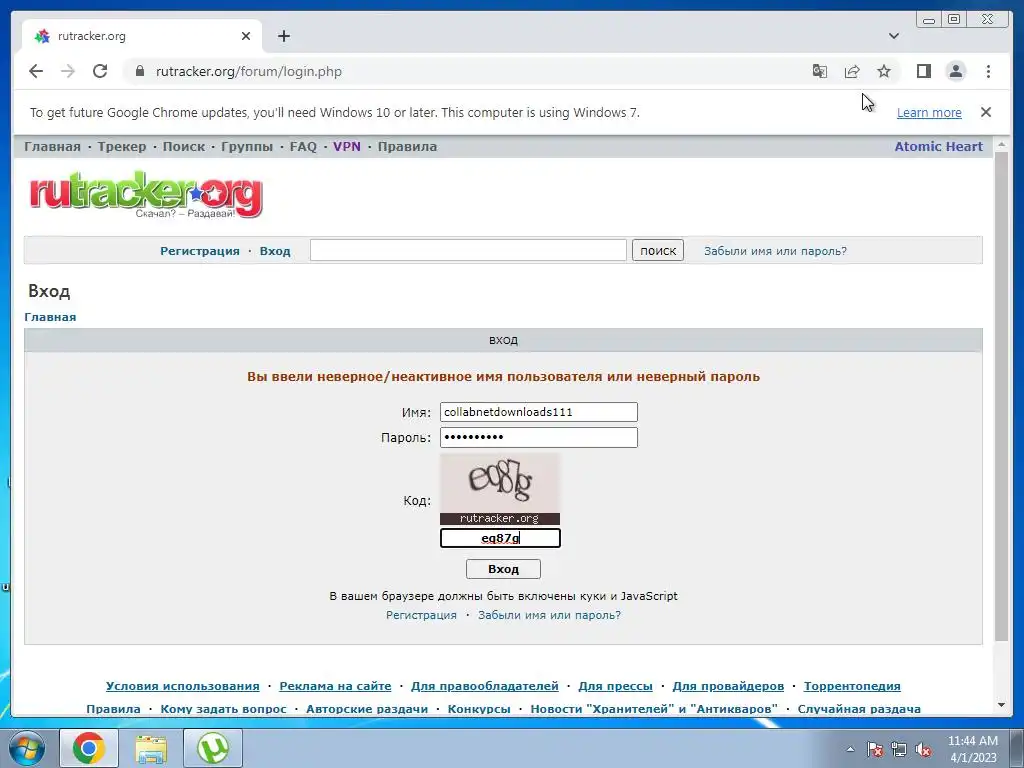Click the поиск search button

[658, 250]
